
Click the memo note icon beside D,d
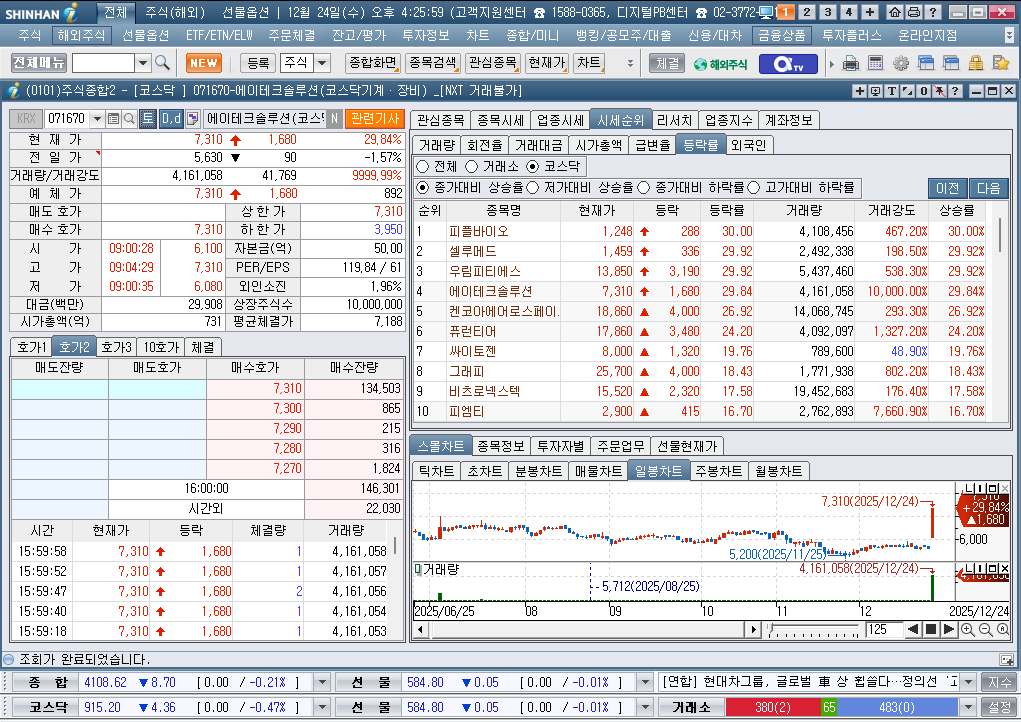click(192, 118)
